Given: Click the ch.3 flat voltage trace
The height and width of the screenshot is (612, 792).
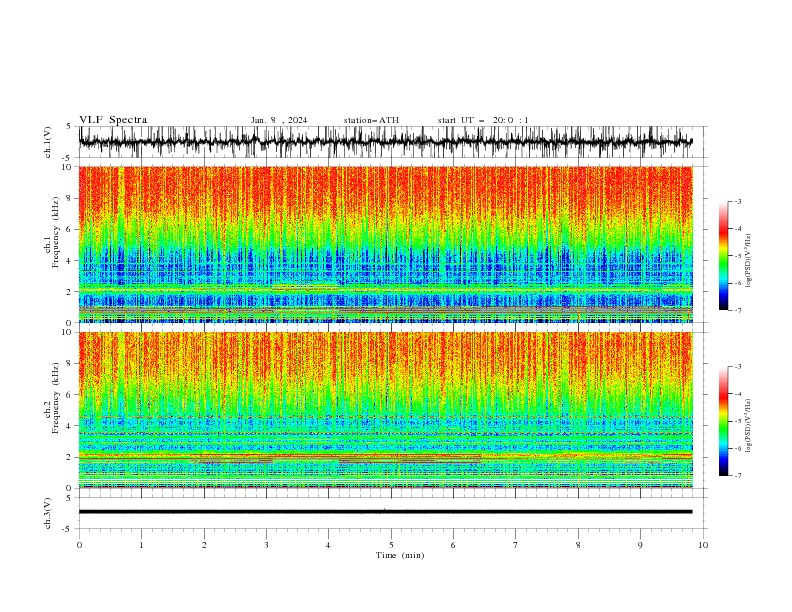Looking at the screenshot, I should coord(385,512).
